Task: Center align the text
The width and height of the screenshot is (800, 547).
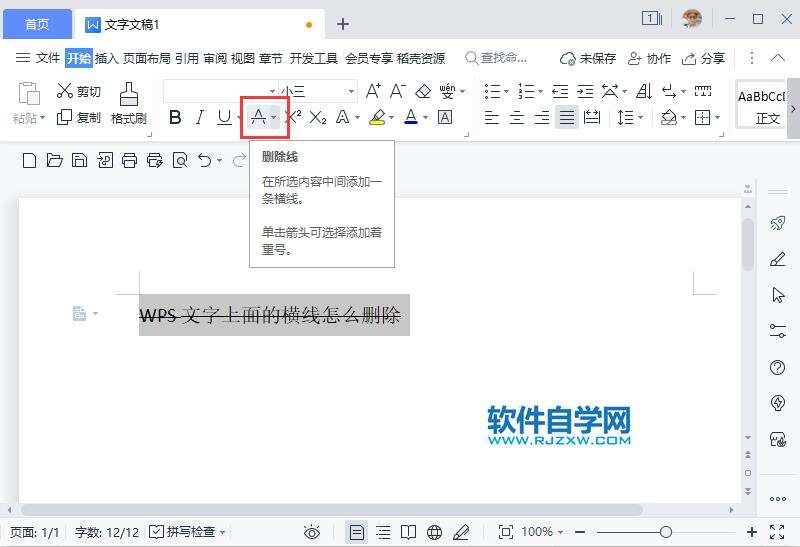Action: [x=517, y=118]
